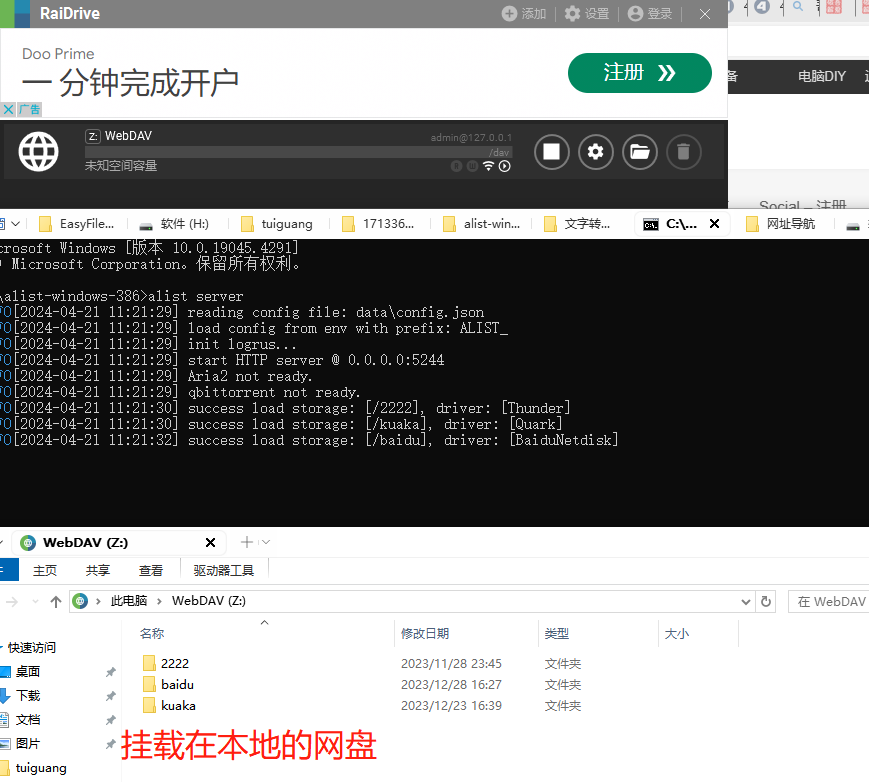Screen dimensions: 869x782
Task: Open the 驱动器工具 ribbon tab
Action: coord(224,570)
